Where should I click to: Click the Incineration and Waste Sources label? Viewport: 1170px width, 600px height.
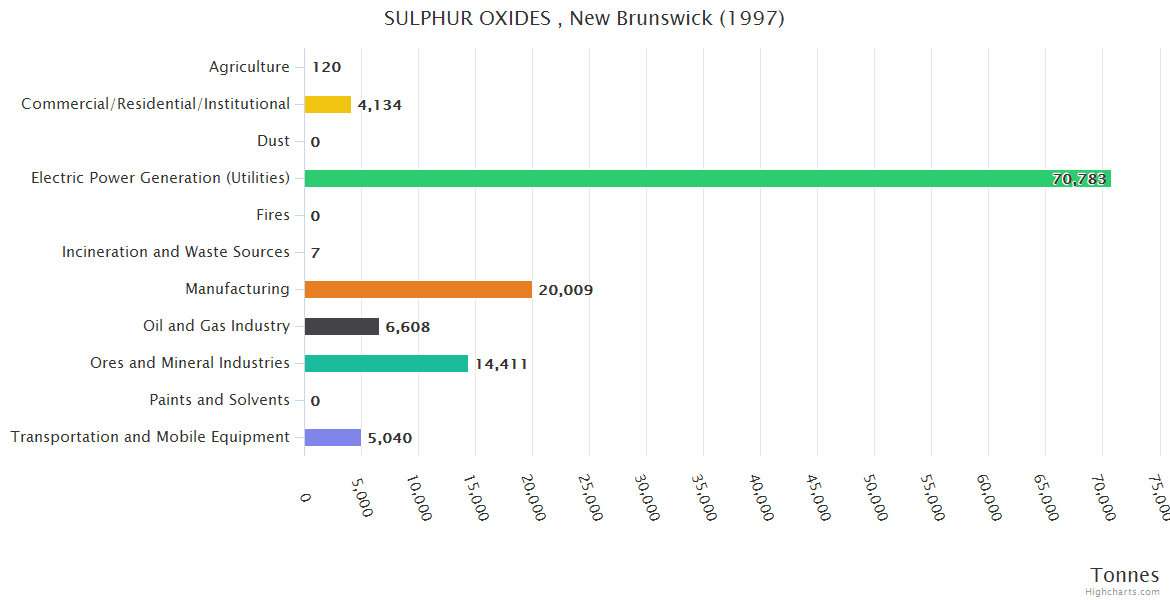point(176,252)
